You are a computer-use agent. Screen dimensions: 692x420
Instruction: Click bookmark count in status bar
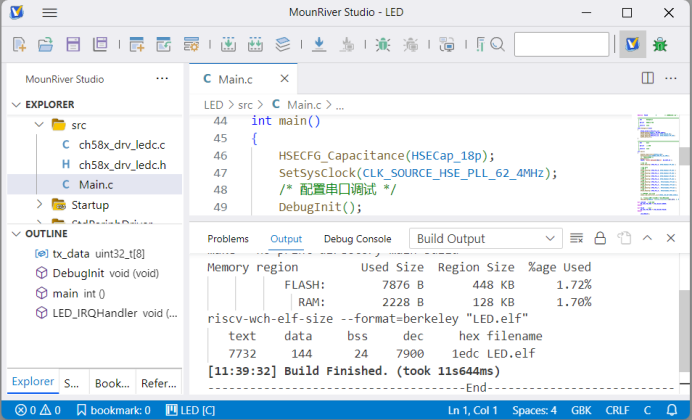click(113, 410)
